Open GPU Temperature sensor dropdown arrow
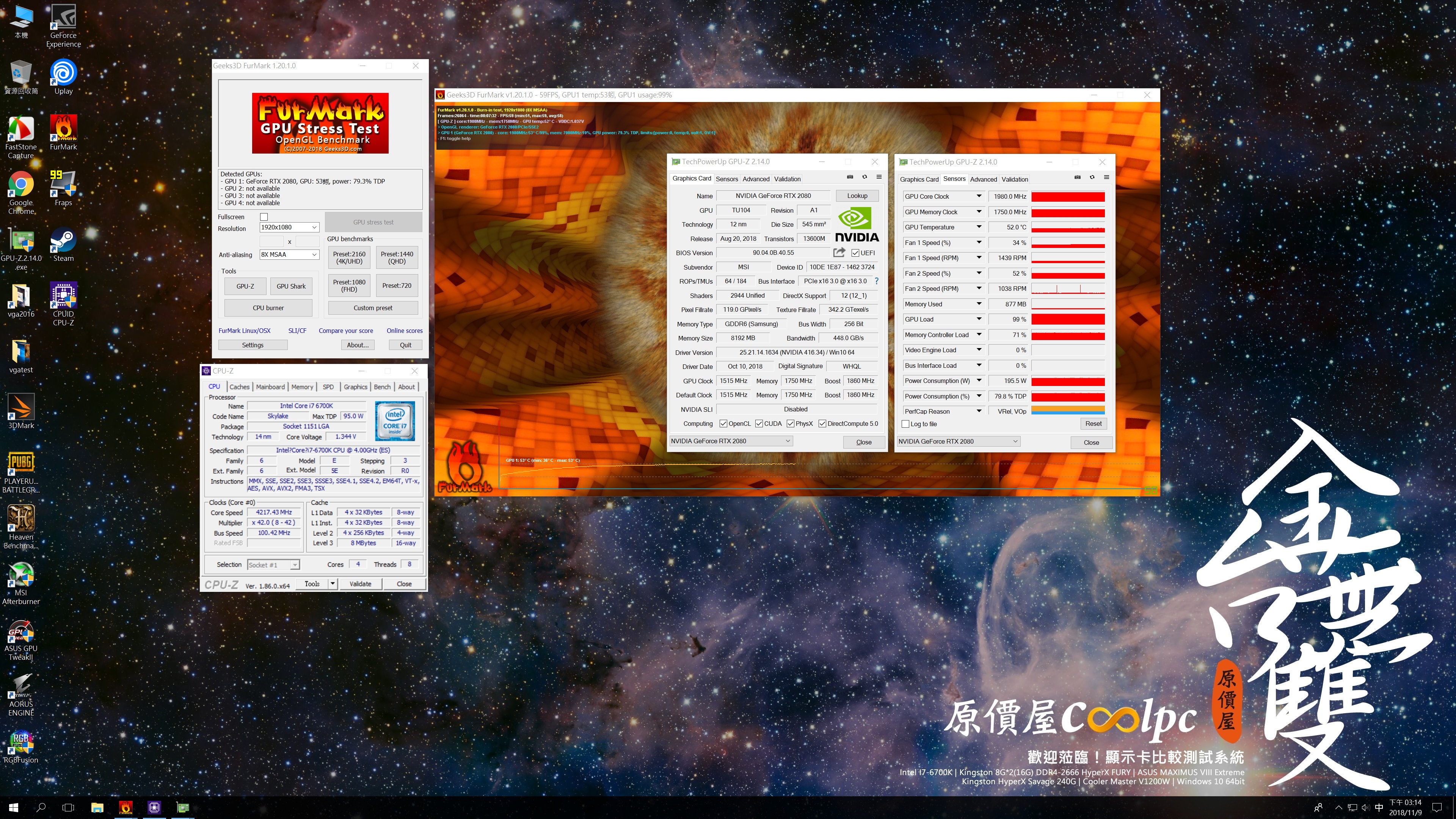This screenshot has height=819, width=1456. [978, 227]
